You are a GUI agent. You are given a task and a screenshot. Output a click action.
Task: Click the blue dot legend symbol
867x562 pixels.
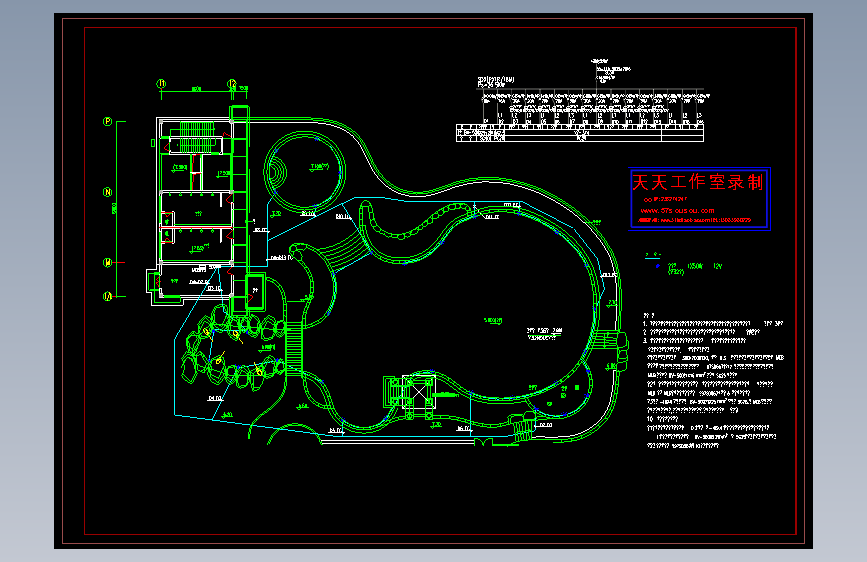pos(657,266)
